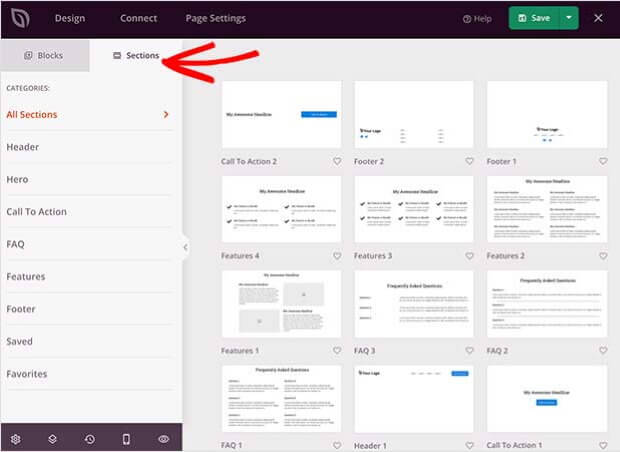Favorite the Features 2 heart
The width and height of the screenshot is (620, 452).
click(603, 256)
